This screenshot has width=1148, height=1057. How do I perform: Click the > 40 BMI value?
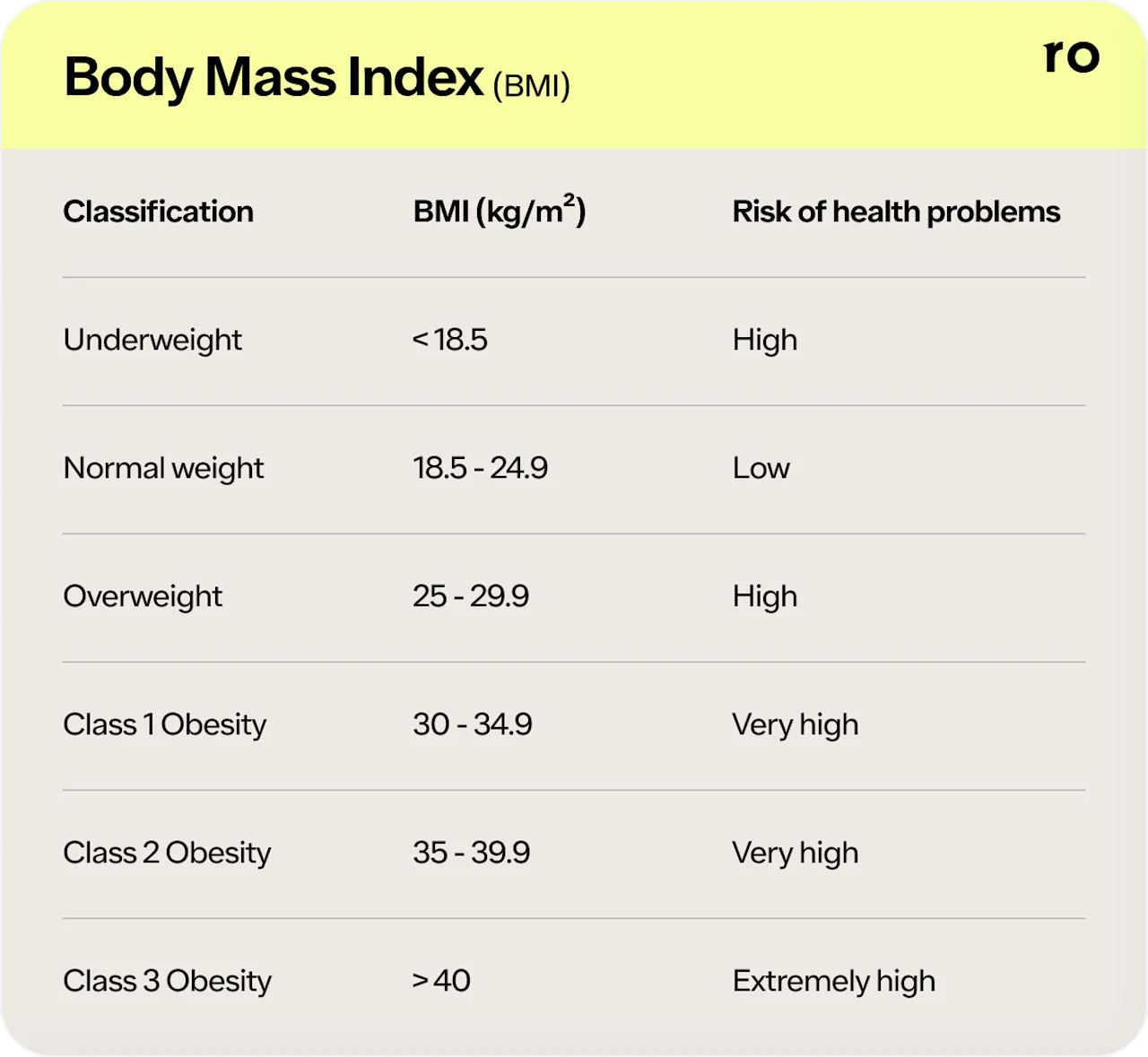click(441, 981)
